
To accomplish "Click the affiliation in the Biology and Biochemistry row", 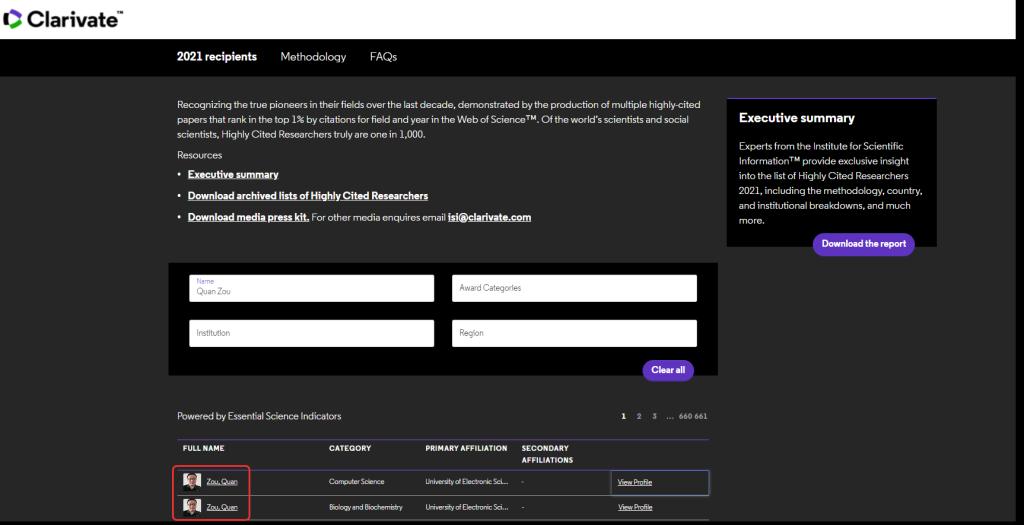I will (x=466, y=507).
